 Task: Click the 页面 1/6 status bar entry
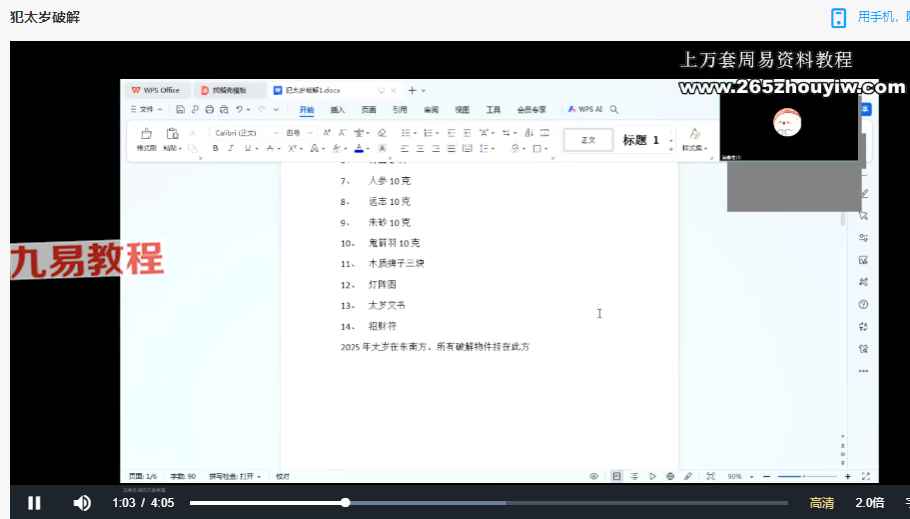click(x=143, y=476)
